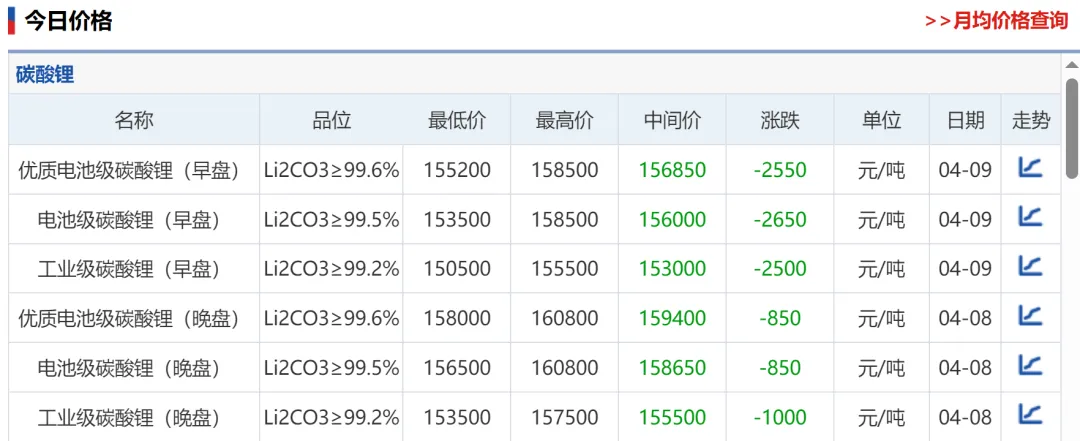Click the -1000 change value
This screenshot has width=1080, height=441.
tap(780, 417)
